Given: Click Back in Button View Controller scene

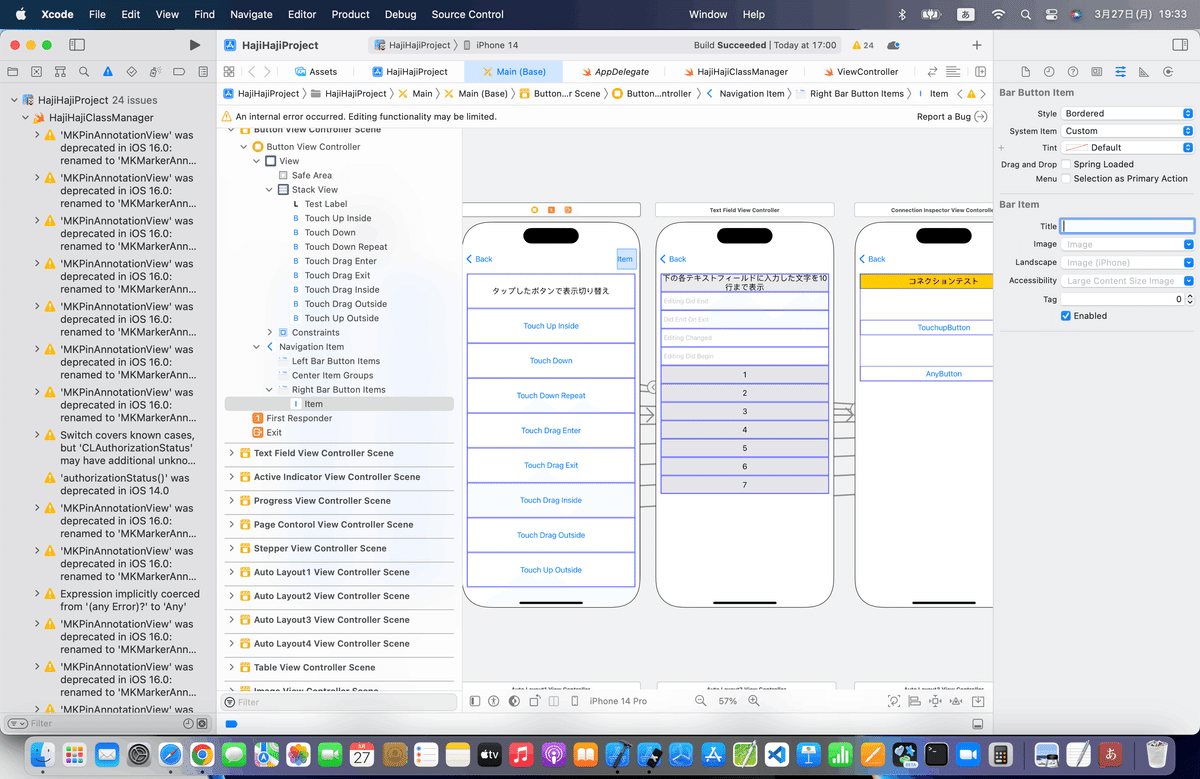Looking at the screenshot, I should (480, 259).
